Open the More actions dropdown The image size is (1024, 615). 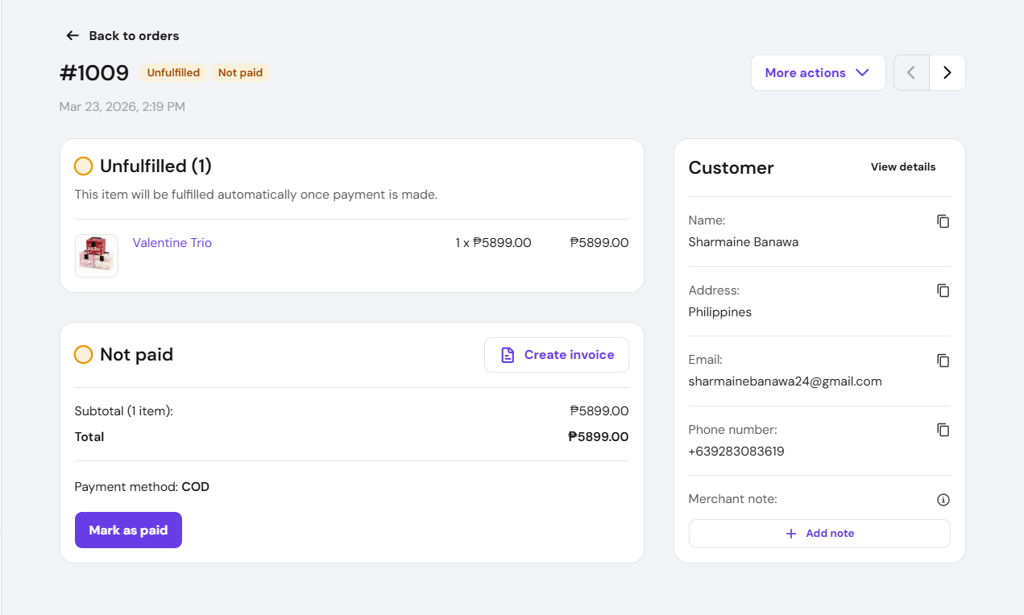[x=818, y=72]
